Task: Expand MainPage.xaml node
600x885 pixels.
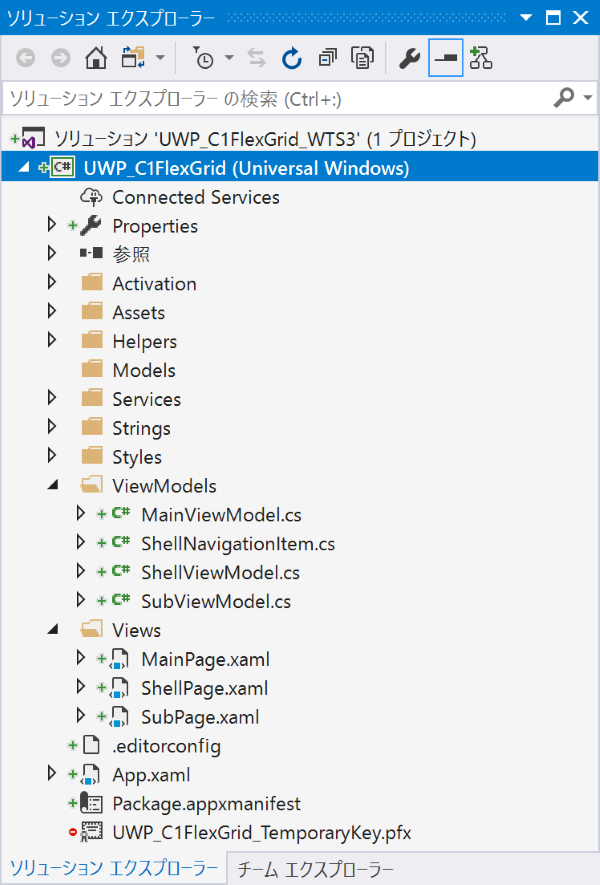Action: pyautogui.click(x=80, y=657)
